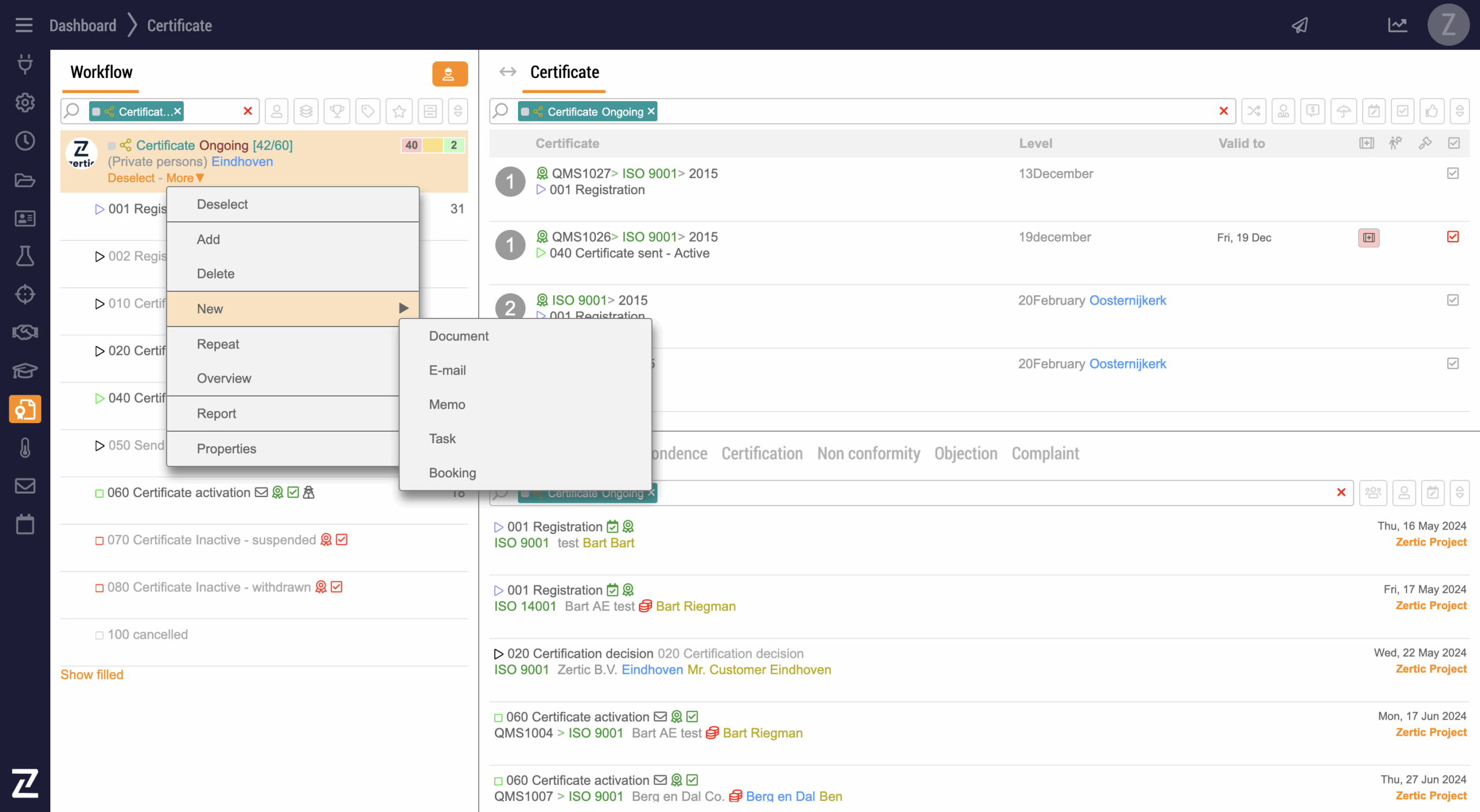This screenshot has width=1480, height=812.
Task: Click the thumbs up icon in Certificate toolbar
Action: pos(1431,111)
